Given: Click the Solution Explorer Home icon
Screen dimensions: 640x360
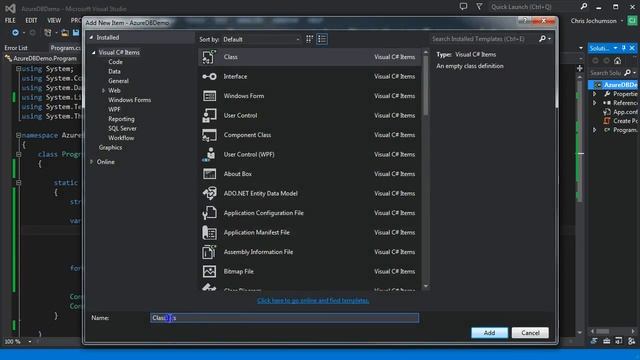Looking at the screenshot, I should point(618,61).
